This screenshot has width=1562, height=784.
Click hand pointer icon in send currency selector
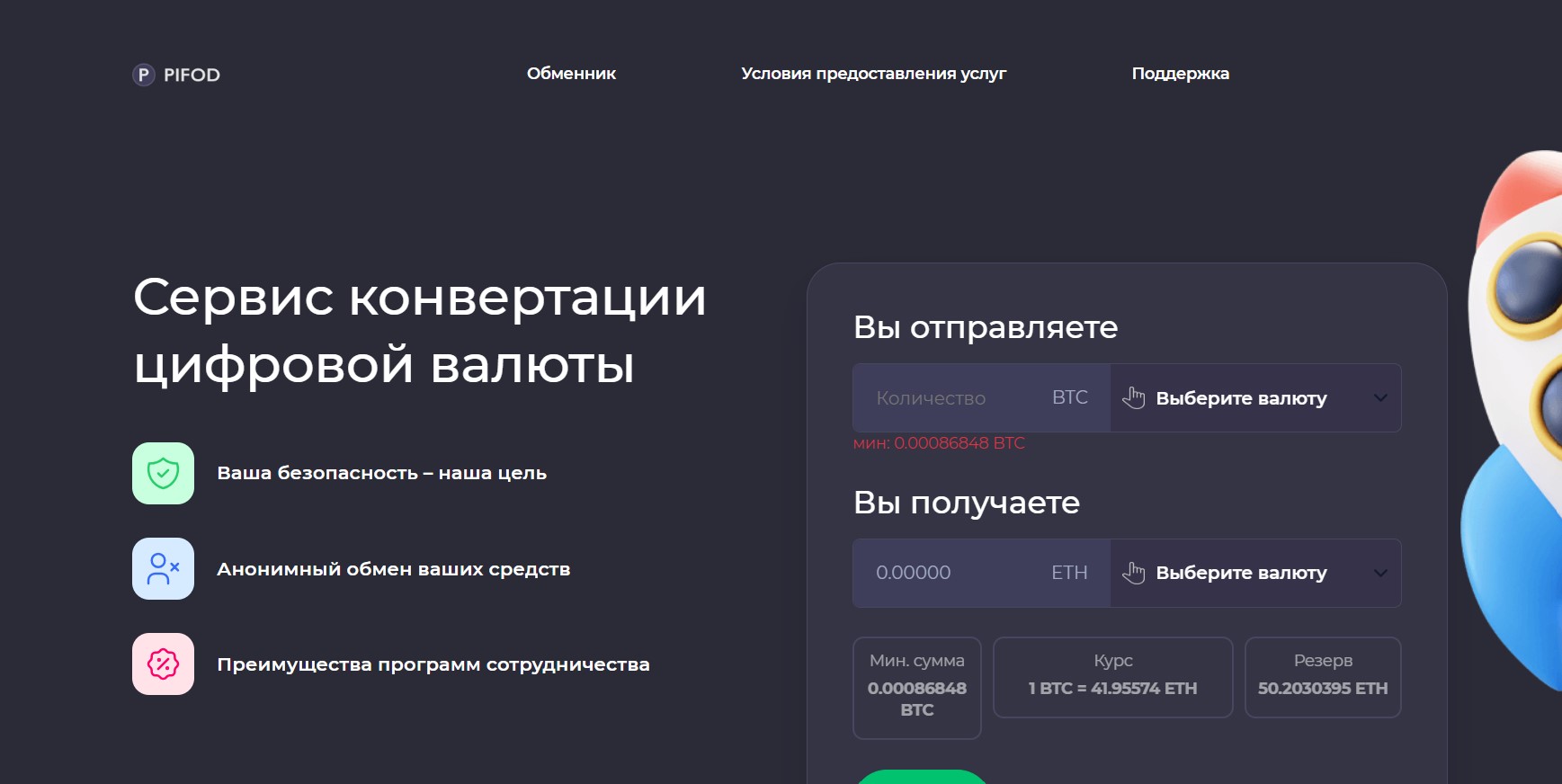pos(1134,397)
